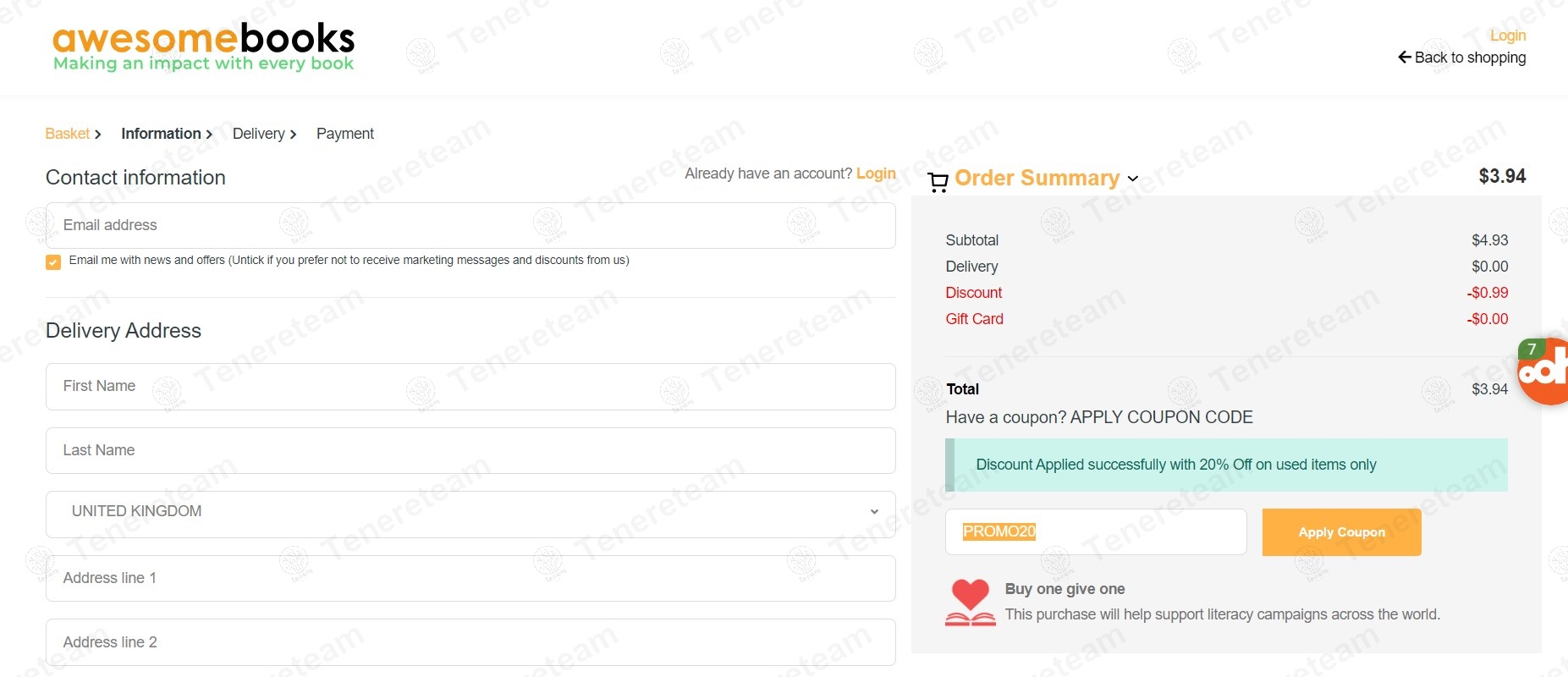Click the Subtotal value $4.93
1568x677 pixels.
1490,240
